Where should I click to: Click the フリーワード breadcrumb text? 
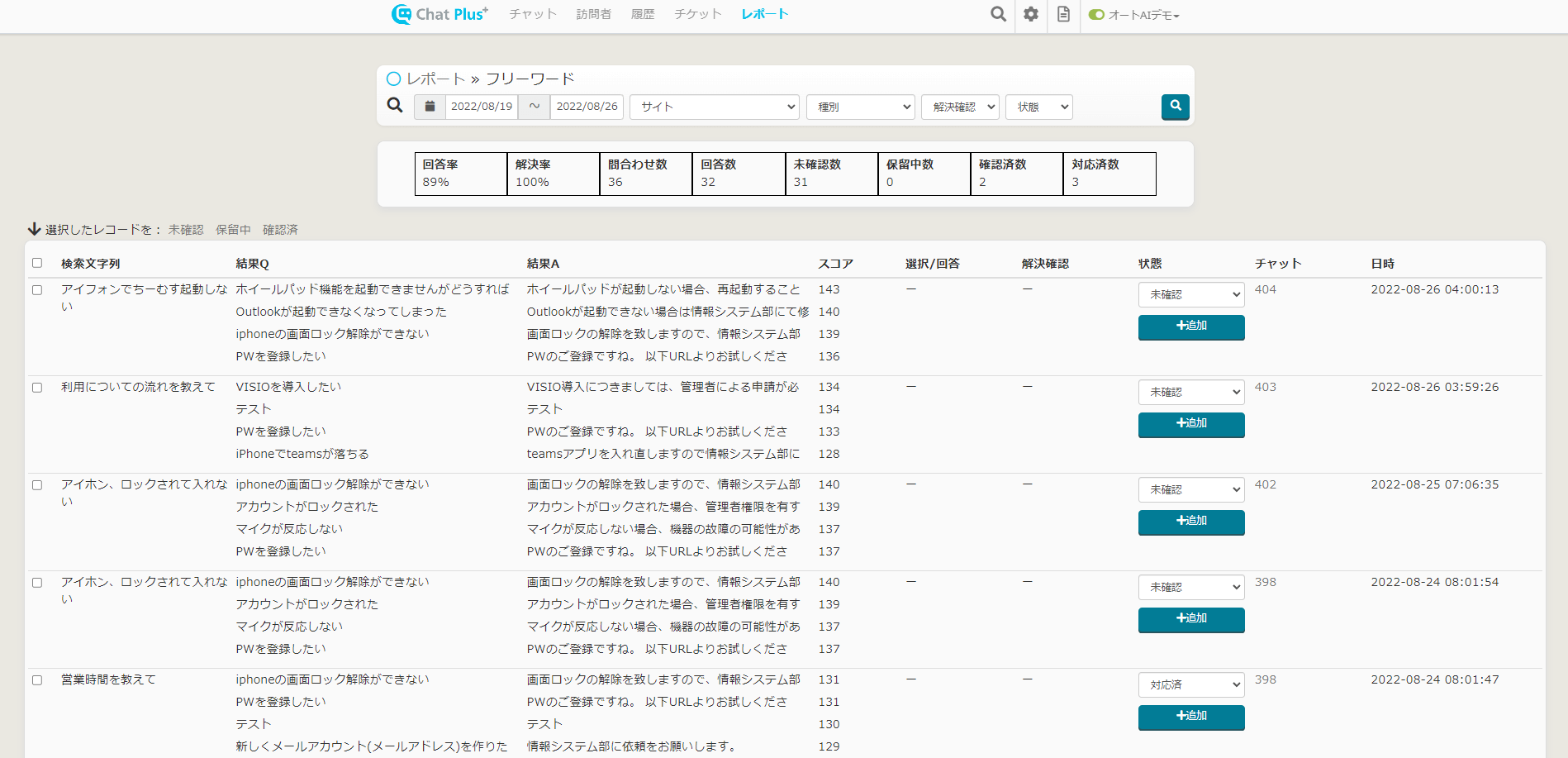[x=530, y=79]
